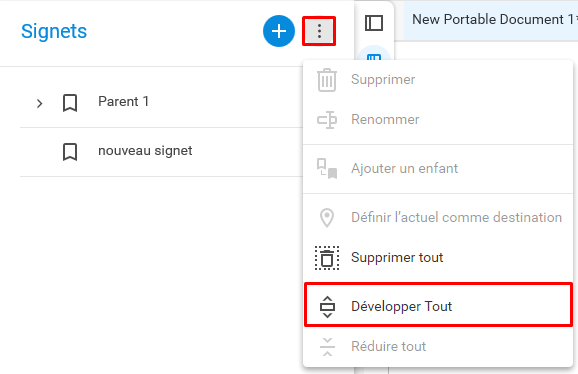Click the blue thumbnails panel icon in sidebar
Screen dimensions: 578x374
(374, 57)
